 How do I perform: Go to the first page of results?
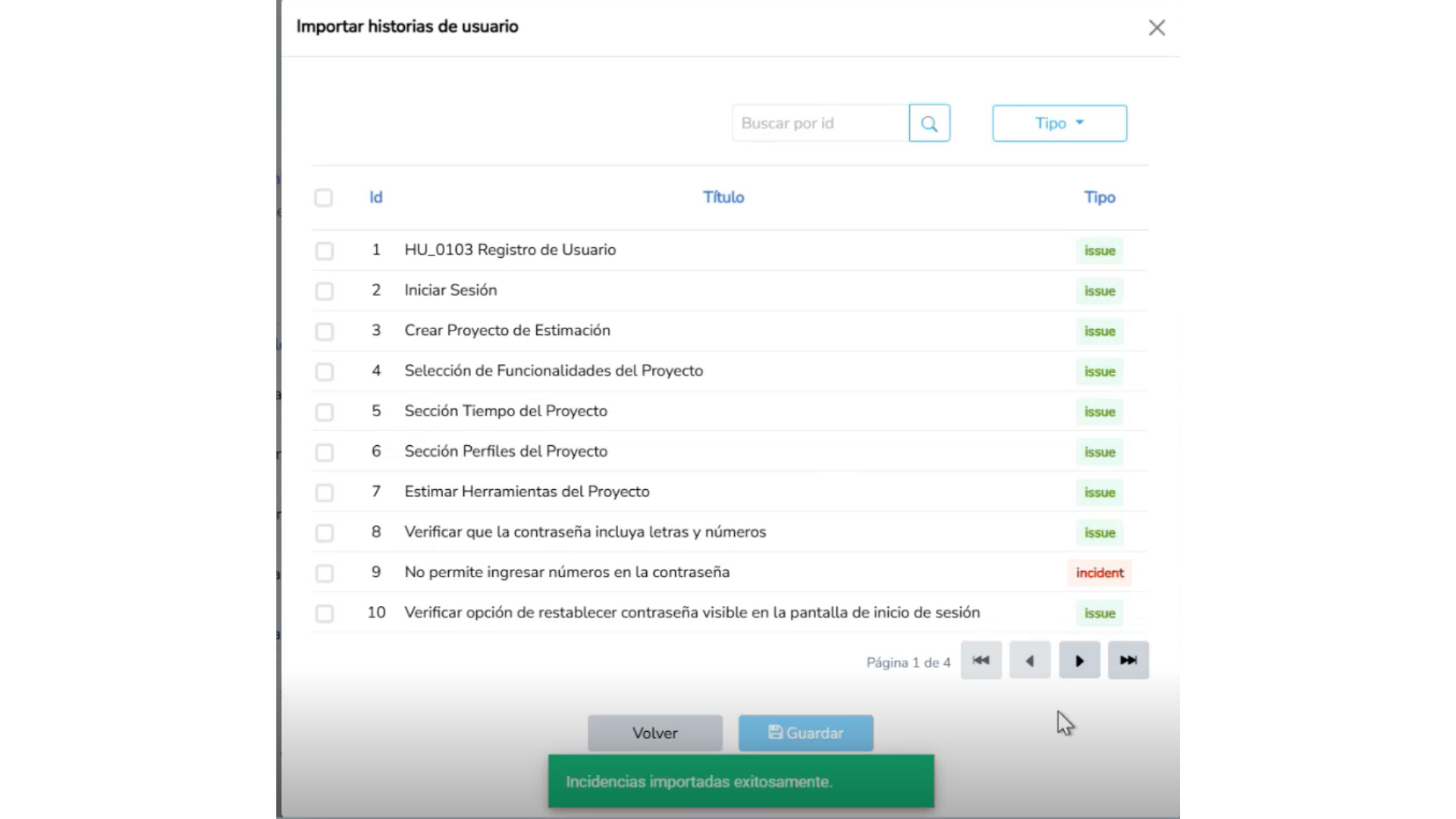pos(981,660)
